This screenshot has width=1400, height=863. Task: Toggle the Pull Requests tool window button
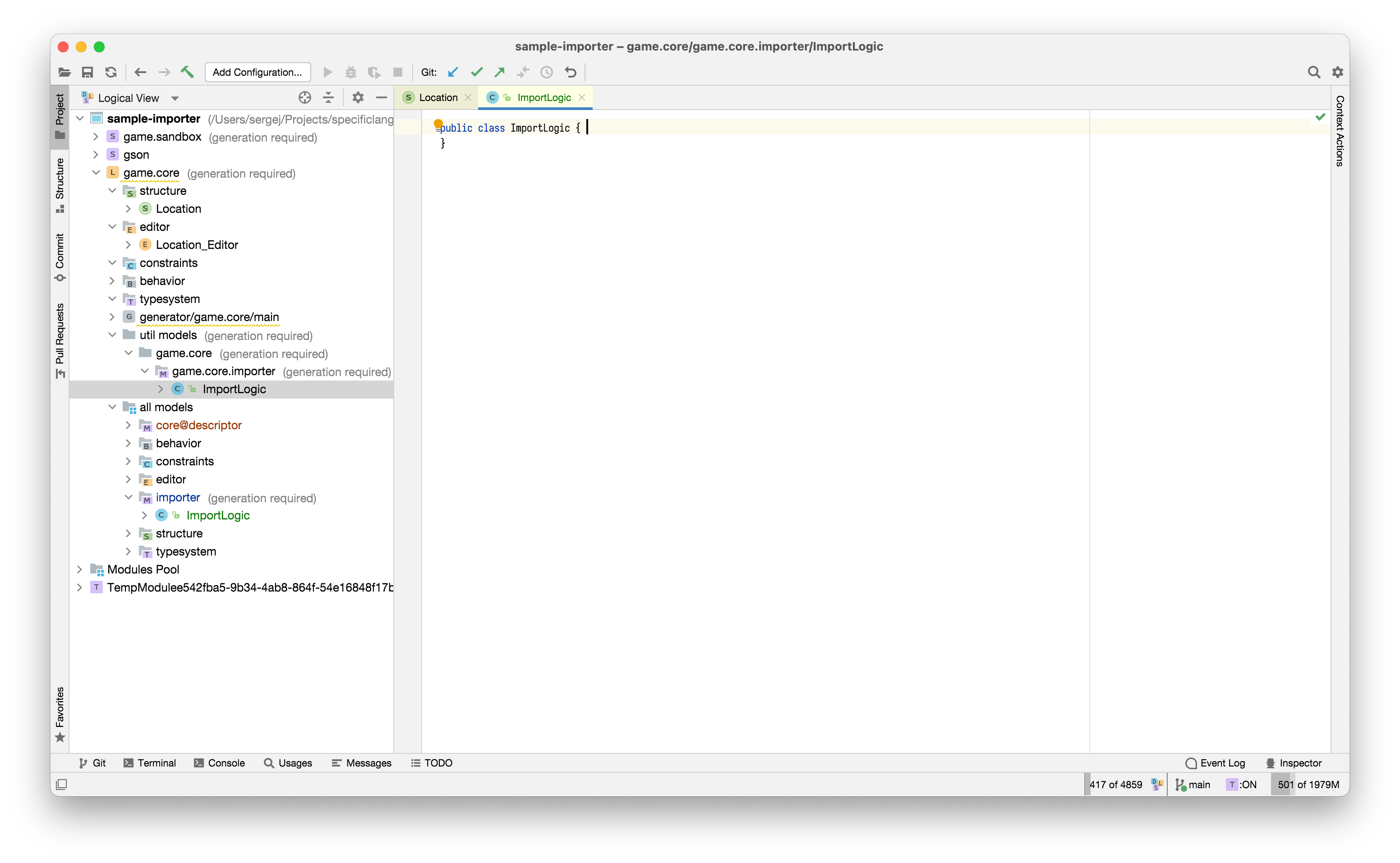[60, 341]
